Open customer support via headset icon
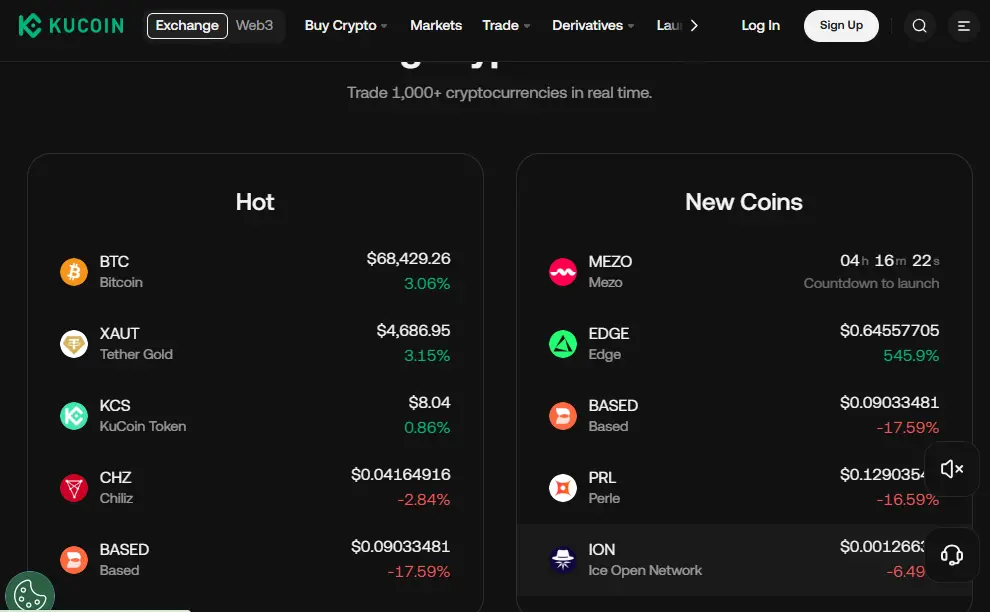This screenshot has height=612, width=990. (x=951, y=554)
